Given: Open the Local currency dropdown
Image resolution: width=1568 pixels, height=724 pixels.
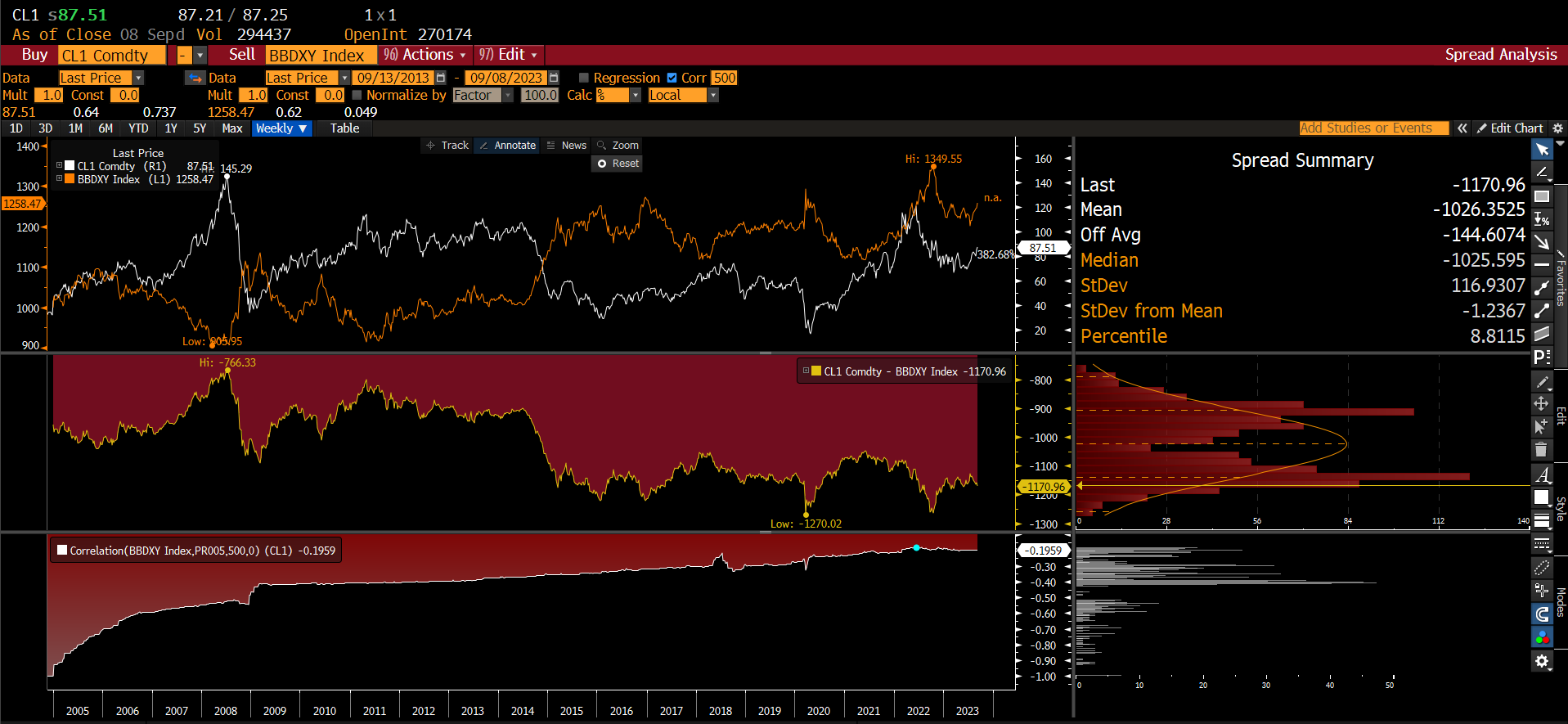Looking at the screenshot, I should click(x=713, y=95).
